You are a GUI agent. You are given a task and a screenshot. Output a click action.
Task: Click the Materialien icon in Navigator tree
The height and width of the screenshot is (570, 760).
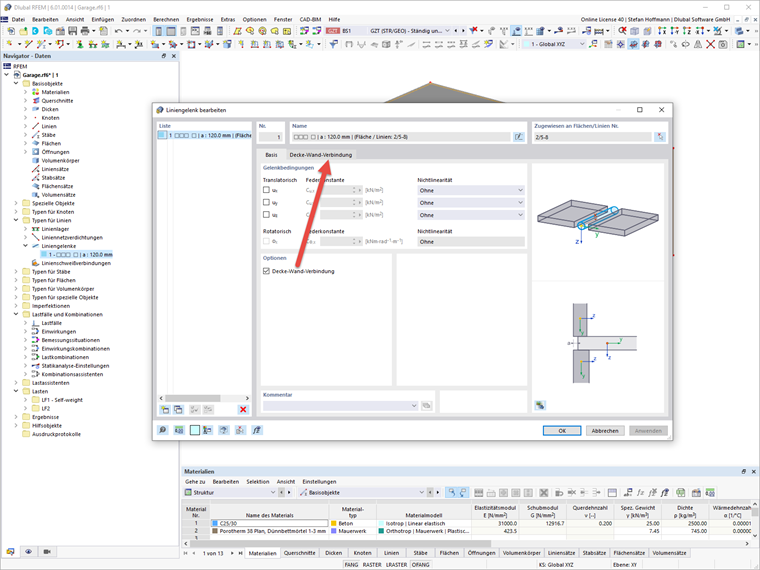pos(35,92)
